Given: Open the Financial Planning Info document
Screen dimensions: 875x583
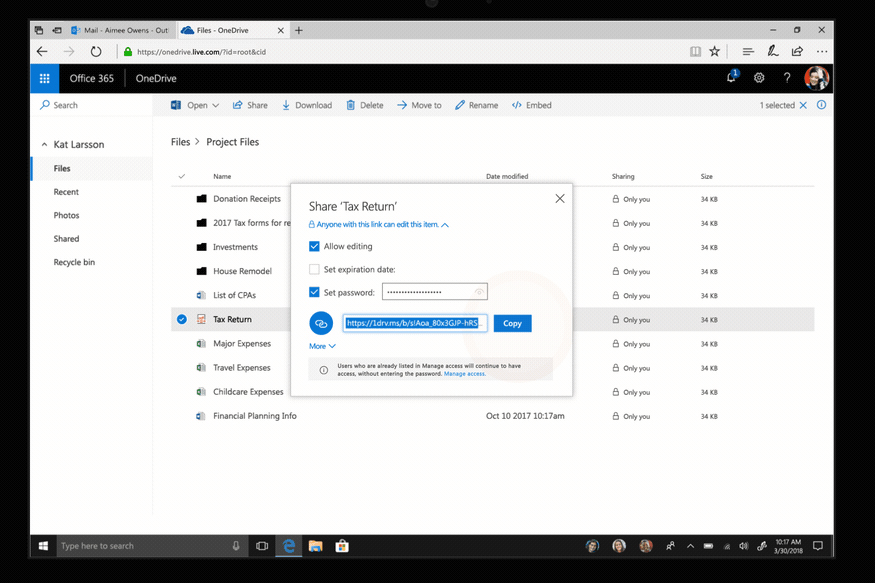Looking at the screenshot, I should [254, 416].
